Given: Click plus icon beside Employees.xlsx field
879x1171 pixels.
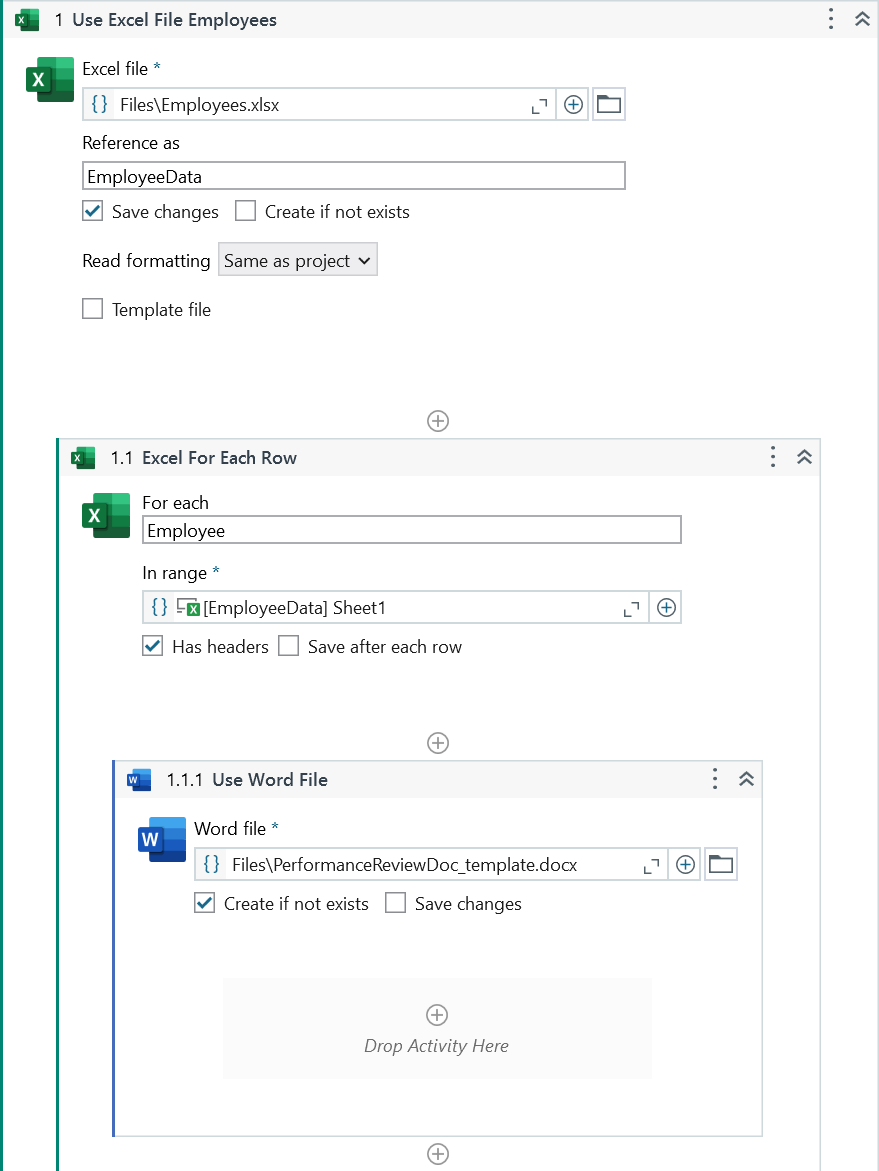Looking at the screenshot, I should [x=573, y=104].
